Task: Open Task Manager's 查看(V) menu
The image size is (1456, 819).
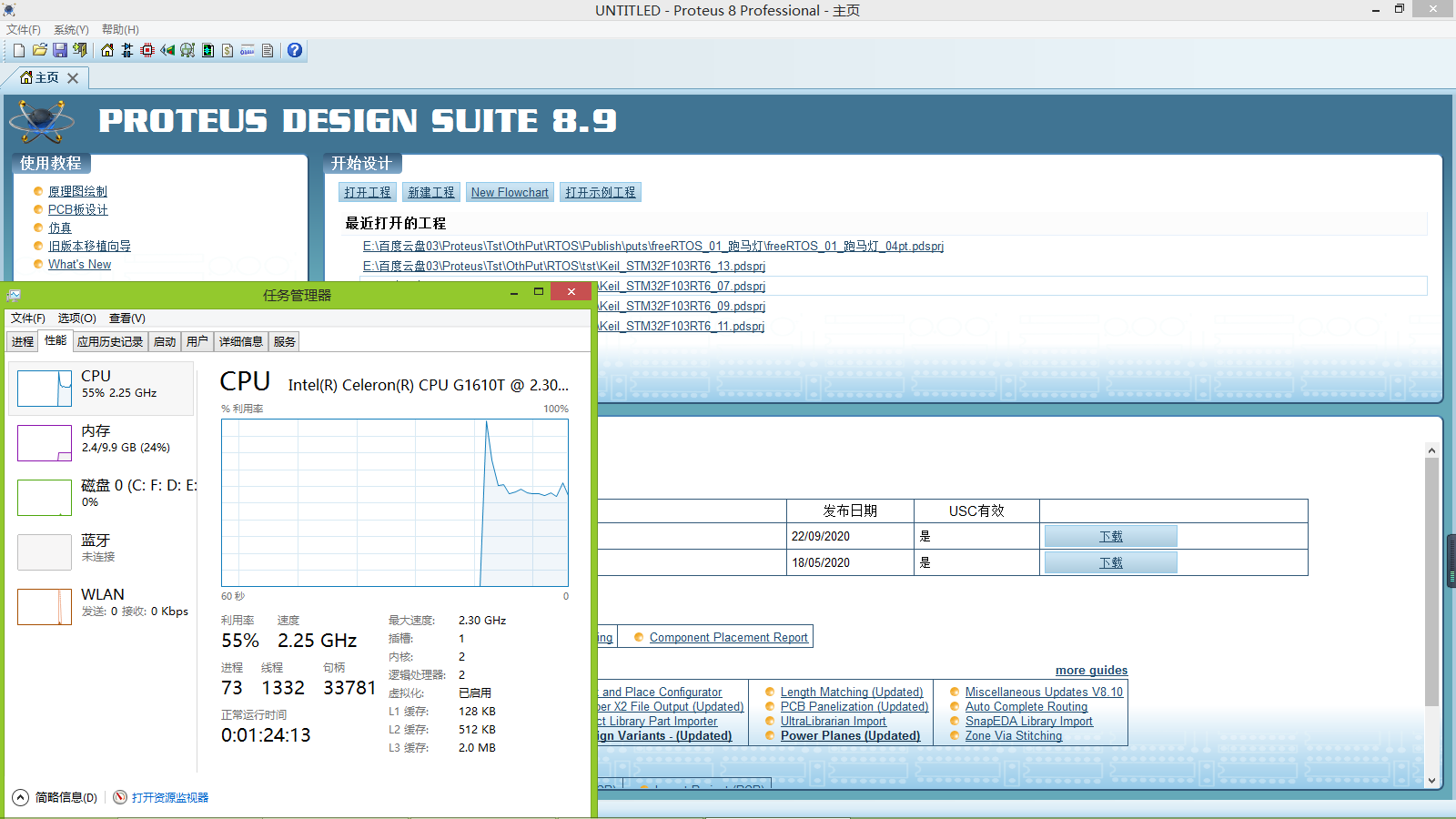Action: click(x=127, y=318)
